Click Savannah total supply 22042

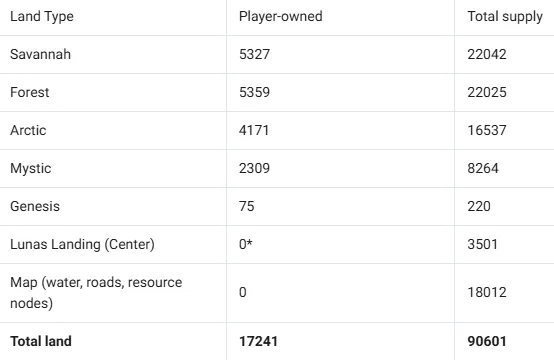(487, 54)
